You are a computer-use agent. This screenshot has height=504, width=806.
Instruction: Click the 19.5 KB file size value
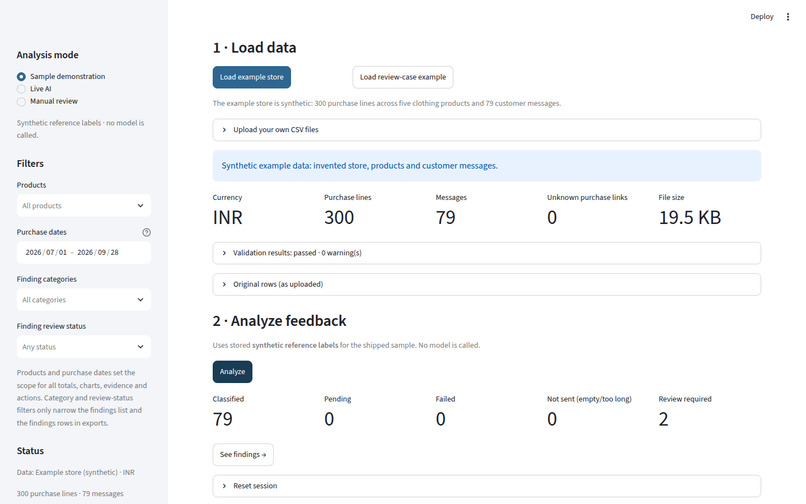click(690, 218)
